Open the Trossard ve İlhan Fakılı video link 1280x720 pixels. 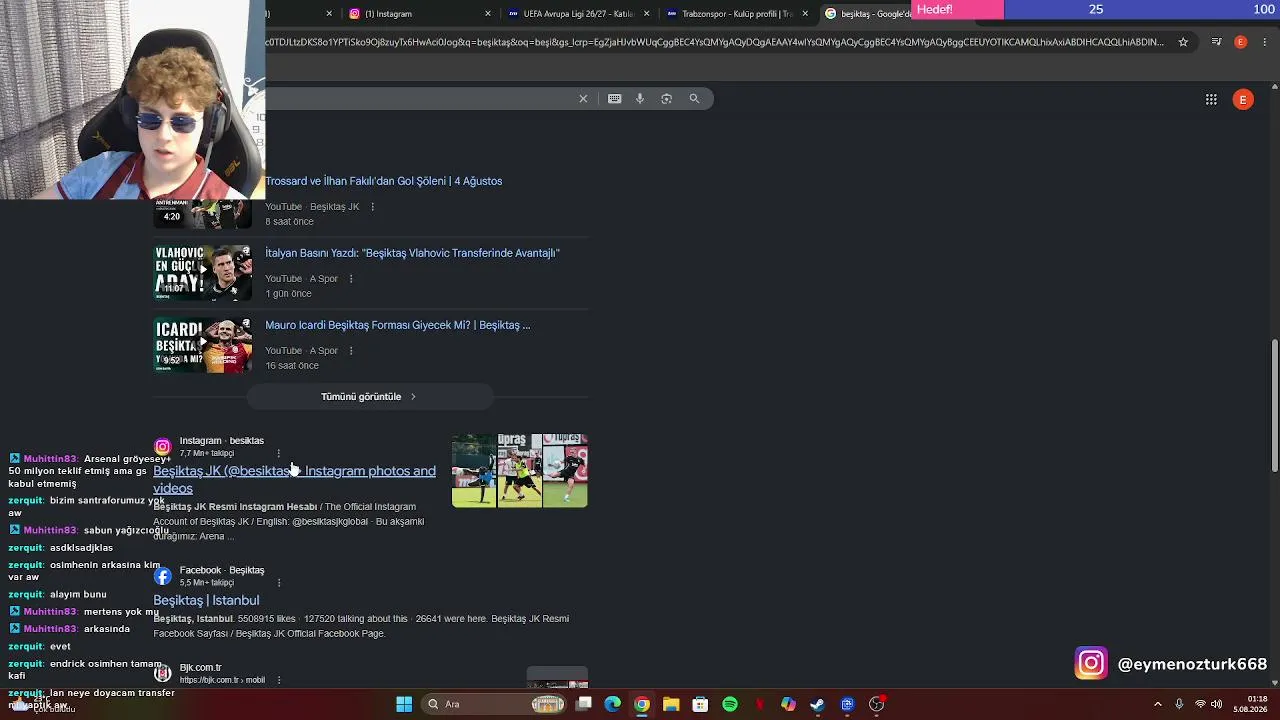383,181
